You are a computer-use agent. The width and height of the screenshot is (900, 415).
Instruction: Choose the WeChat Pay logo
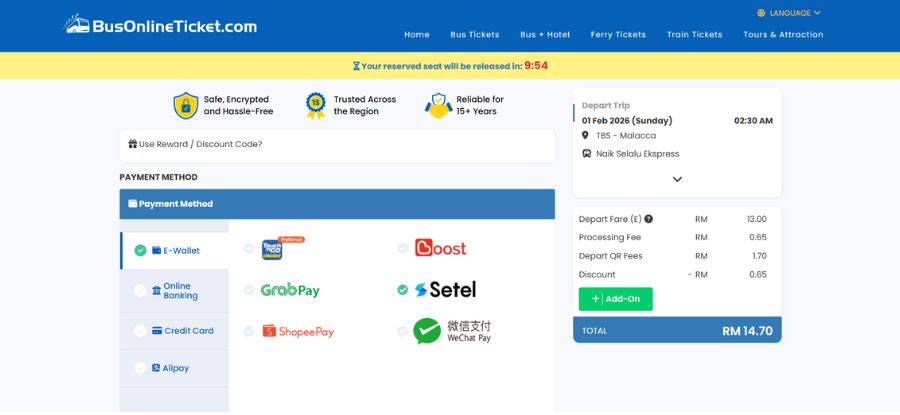tap(452, 331)
